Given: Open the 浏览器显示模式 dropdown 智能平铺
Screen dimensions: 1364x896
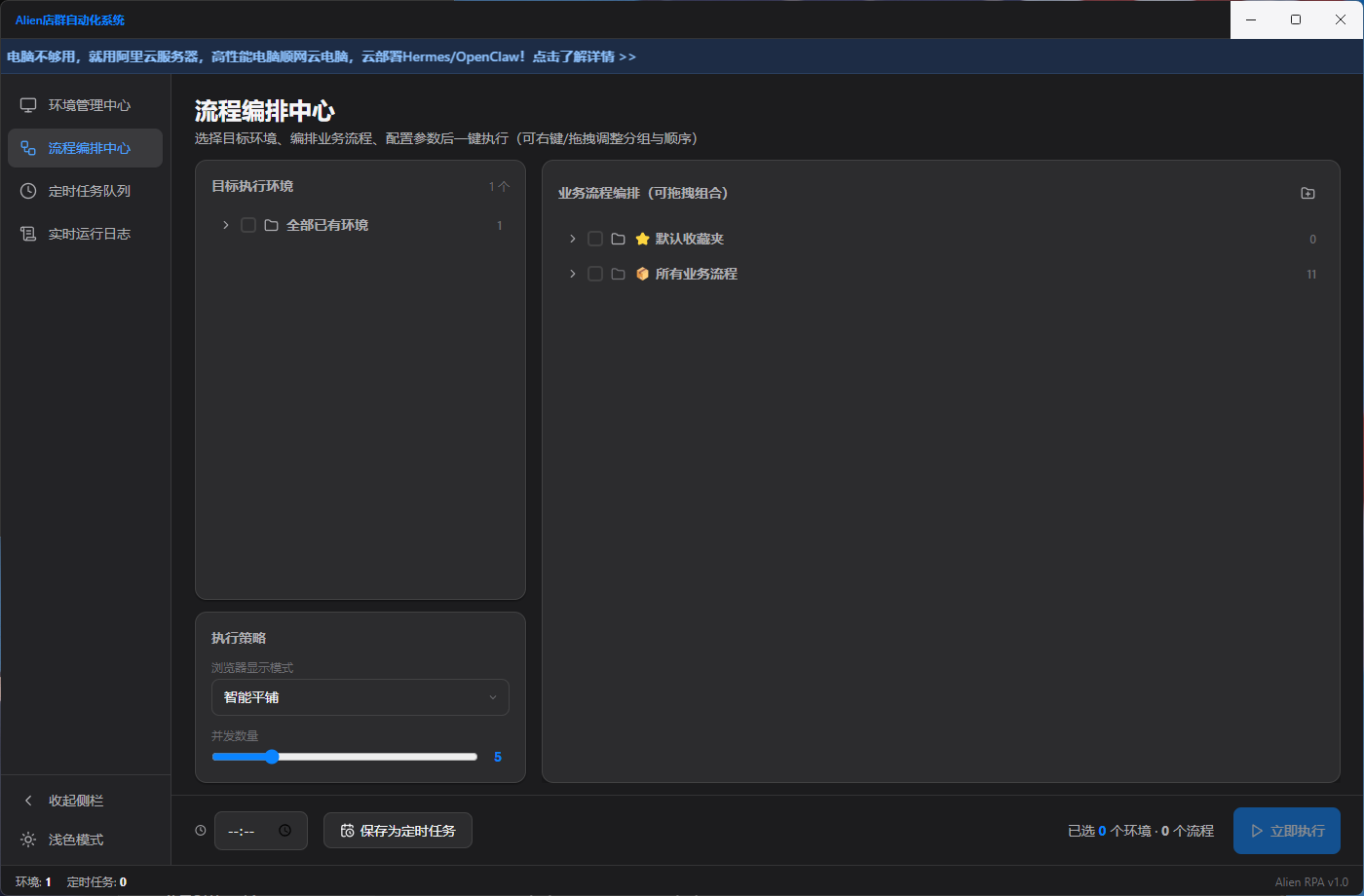Looking at the screenshot, I should (x=360, y=697).
